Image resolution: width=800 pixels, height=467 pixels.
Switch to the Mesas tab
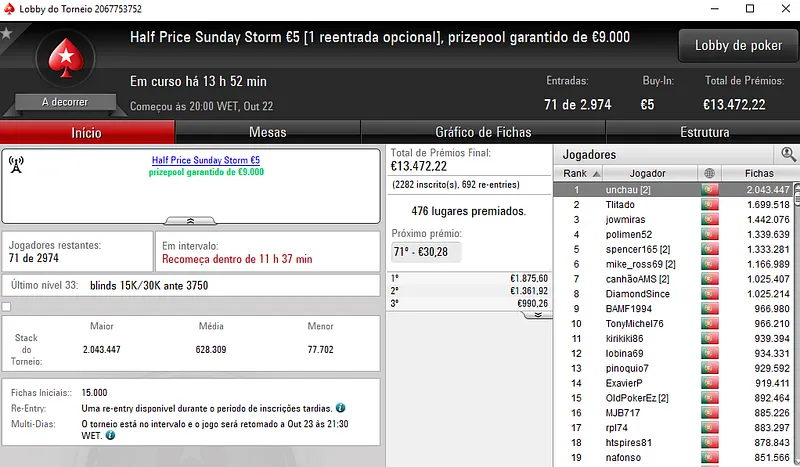[x=267, y=132]
